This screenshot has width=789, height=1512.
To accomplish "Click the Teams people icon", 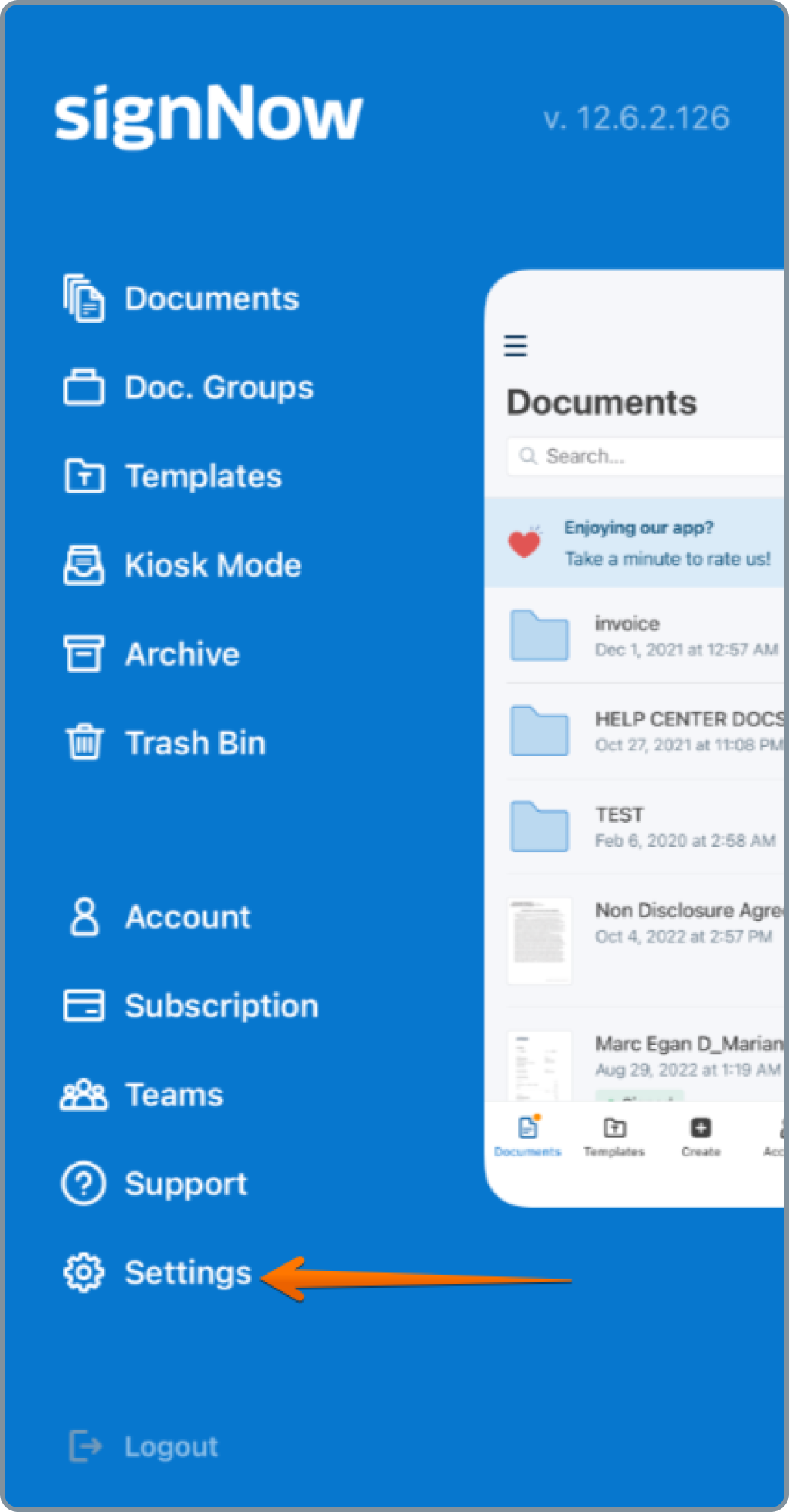I will click(83, 1095).
